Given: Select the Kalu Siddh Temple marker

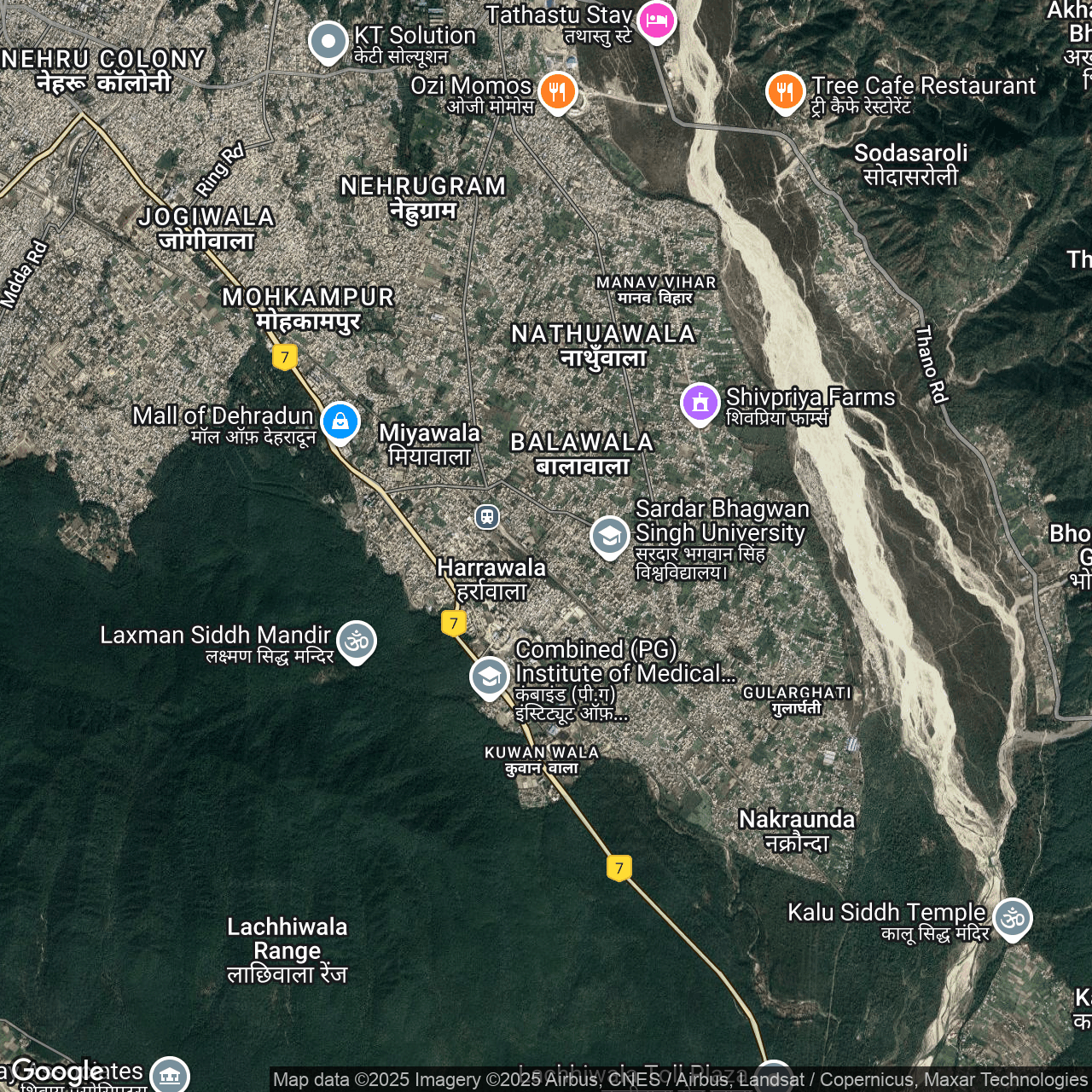Looking at the screenshot, I should pyautogui.click(x=1013, y=918).
